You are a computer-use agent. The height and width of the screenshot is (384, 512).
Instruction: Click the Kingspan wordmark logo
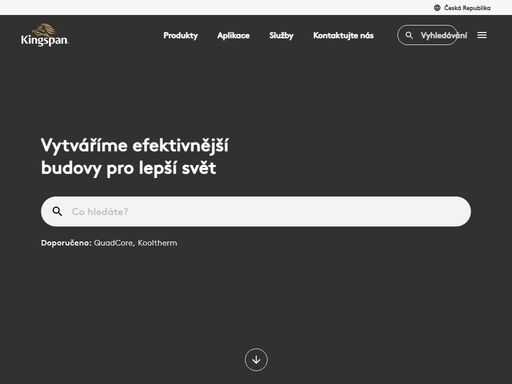pos(45,40)
